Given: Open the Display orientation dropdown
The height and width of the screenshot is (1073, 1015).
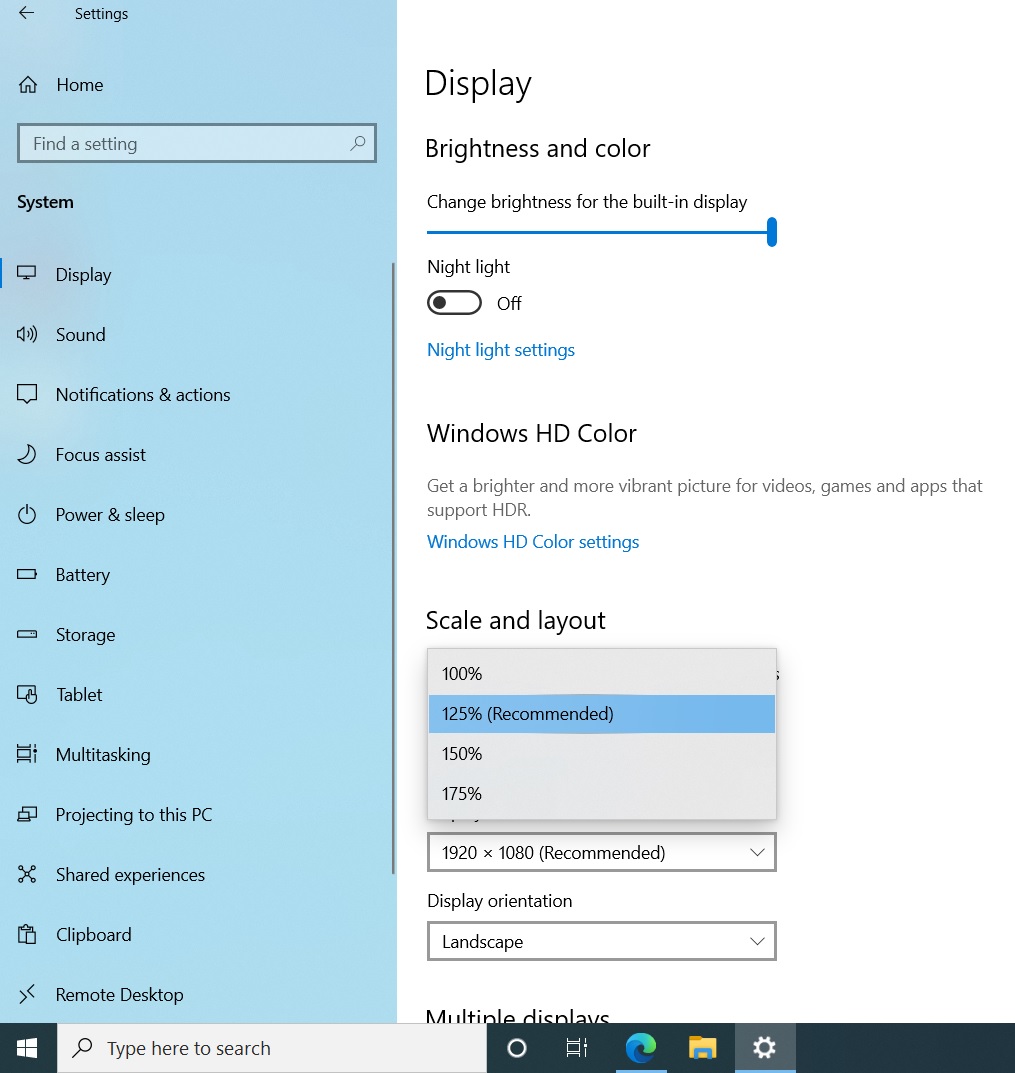Looking at the screenshot, I should point(602,941).
